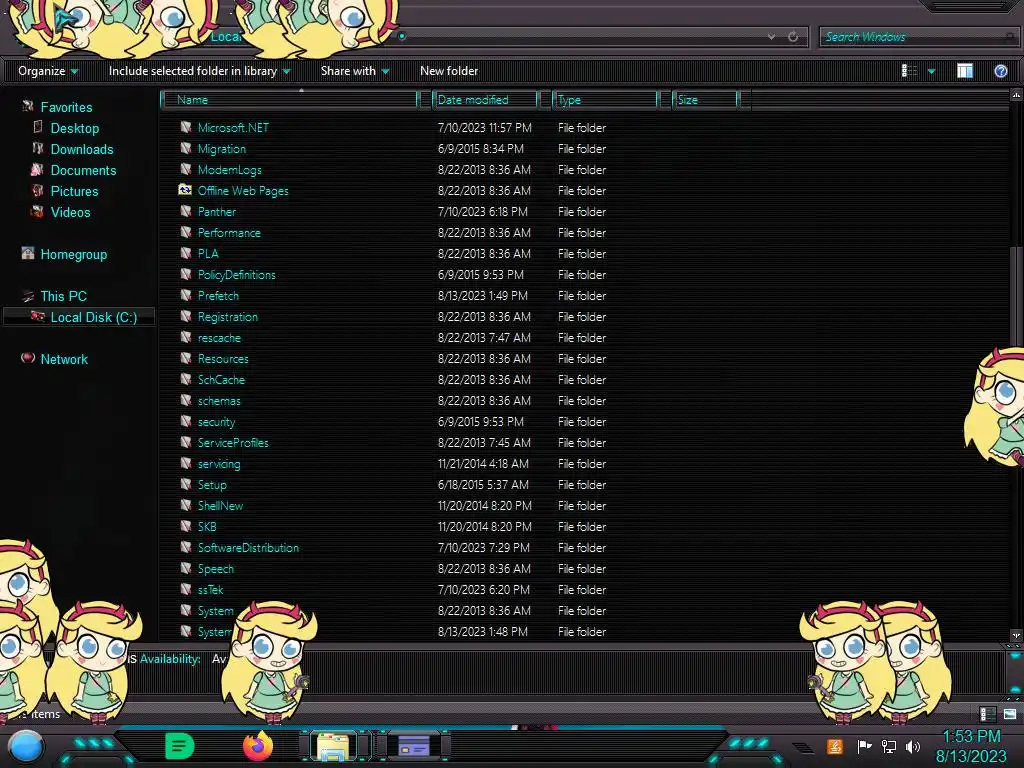Select Network in navigation pane
Viewport: 1024px width, 768px height.
[63, 359]
